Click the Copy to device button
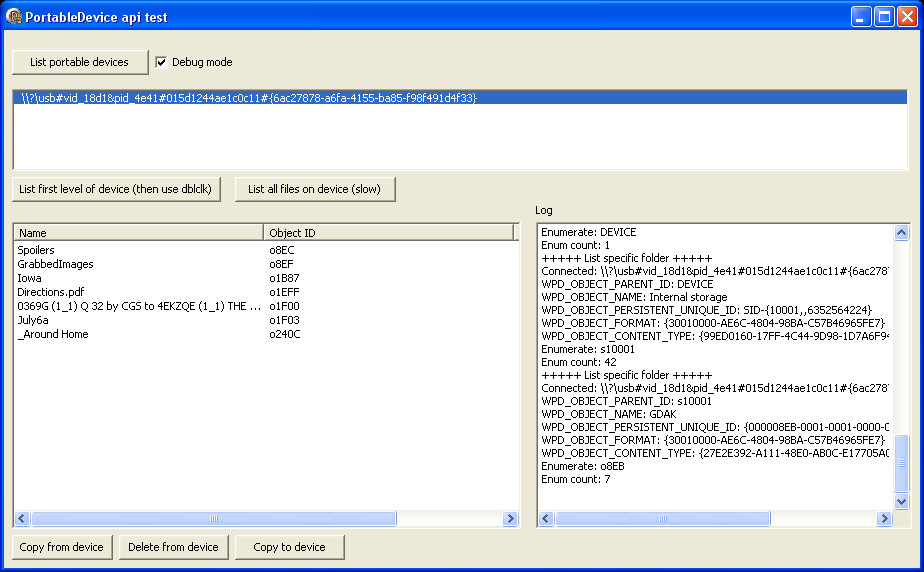The height and width of the screenshot is (572, 924). (x=289, y=547)
